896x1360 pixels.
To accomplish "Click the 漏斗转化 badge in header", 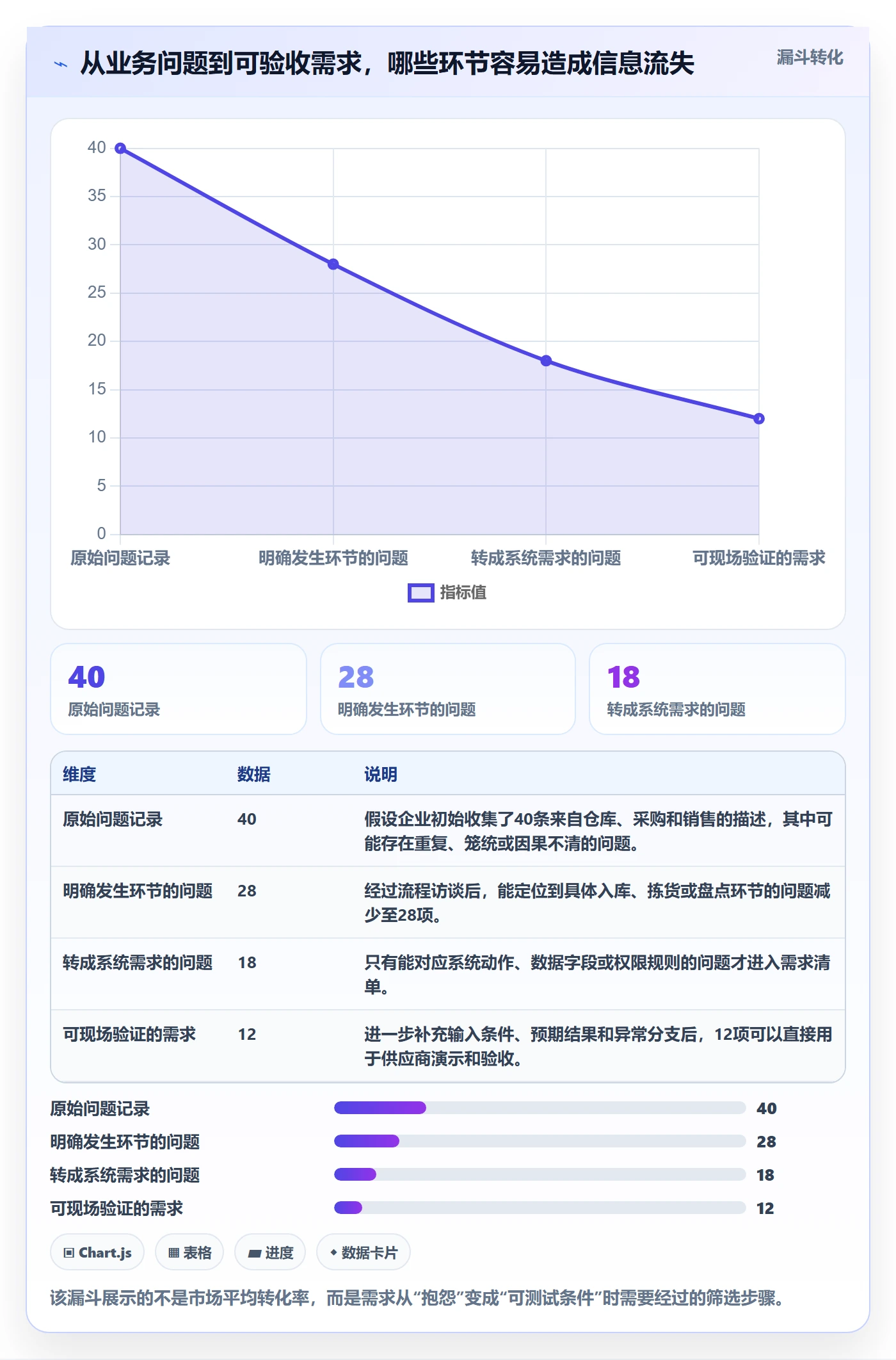I will [810, 58].
